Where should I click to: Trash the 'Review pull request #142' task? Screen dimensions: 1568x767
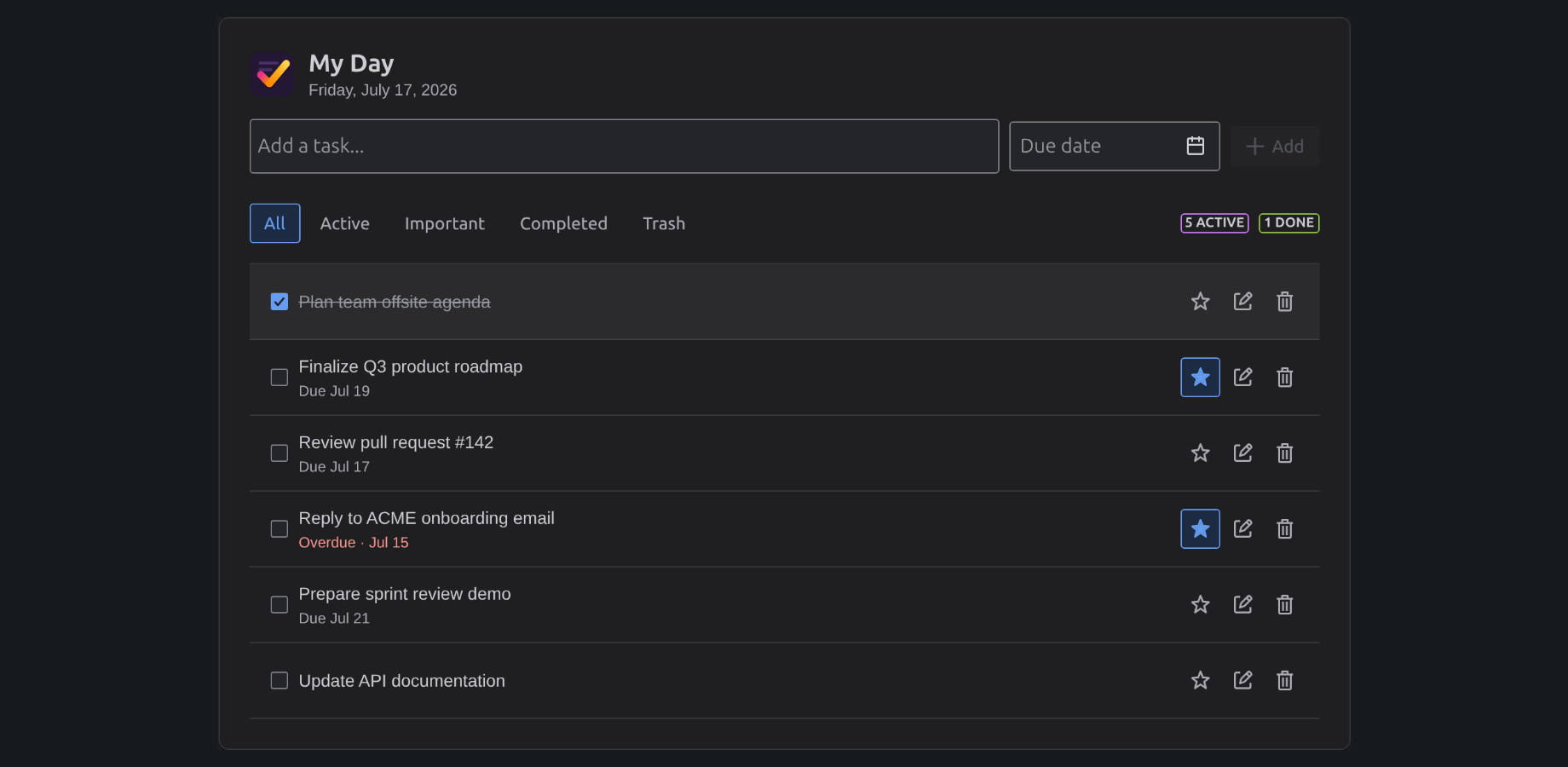pos(1284,453)
